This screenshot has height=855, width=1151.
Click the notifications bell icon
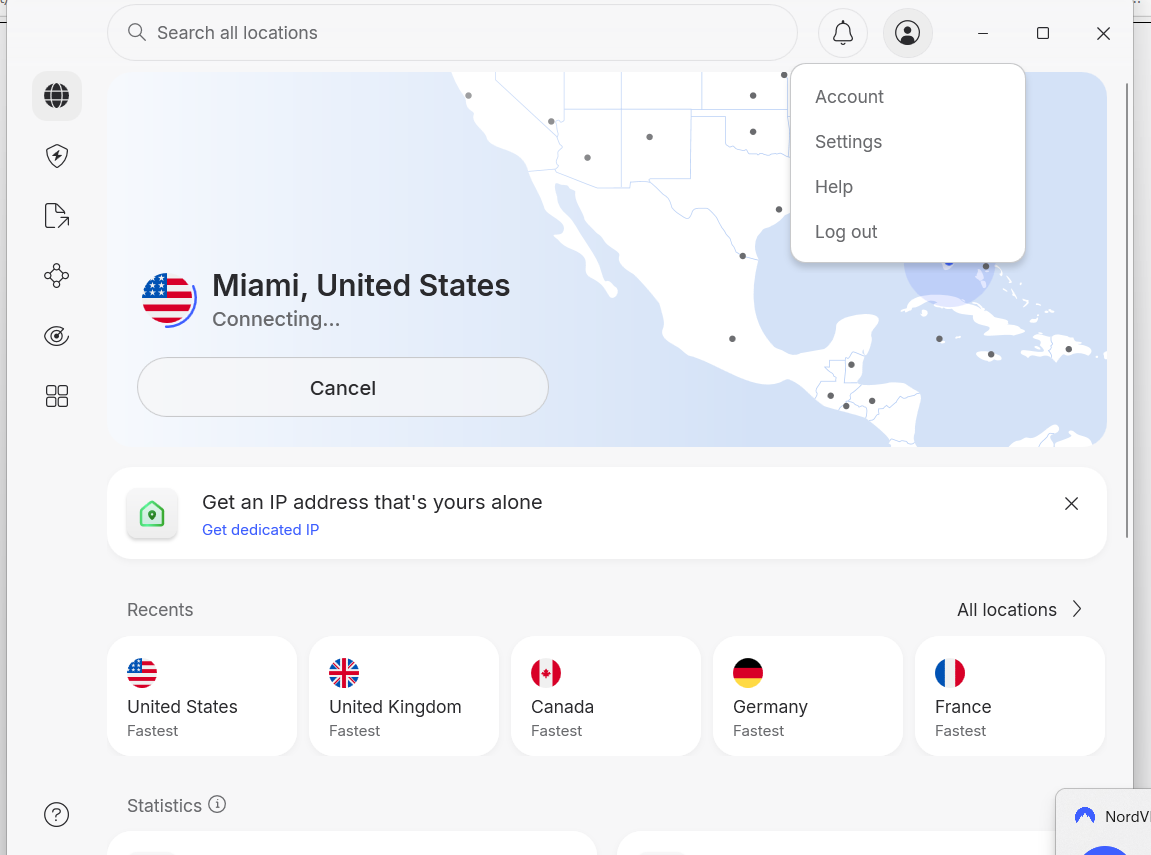click(843, 33)
